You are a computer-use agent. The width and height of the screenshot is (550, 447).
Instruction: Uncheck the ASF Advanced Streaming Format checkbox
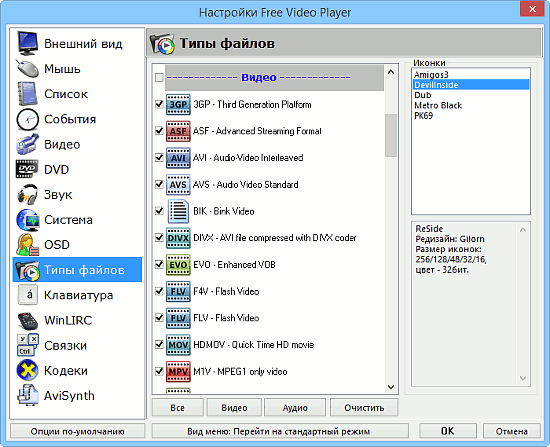(159, 131)
